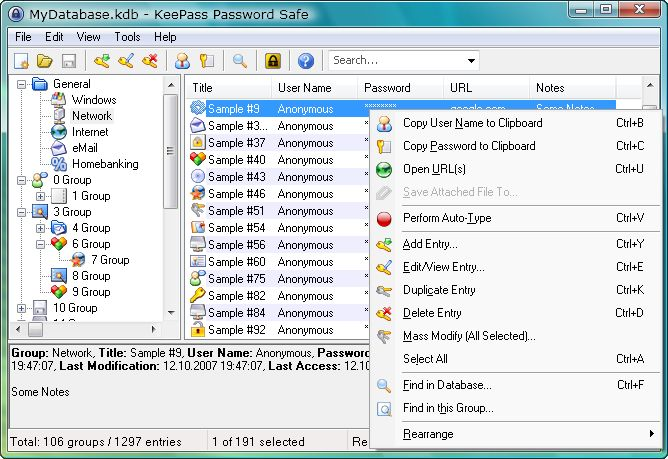668x459 pixels.
Task: Expand the 1 Group tree node
Action: coord(41,196)
